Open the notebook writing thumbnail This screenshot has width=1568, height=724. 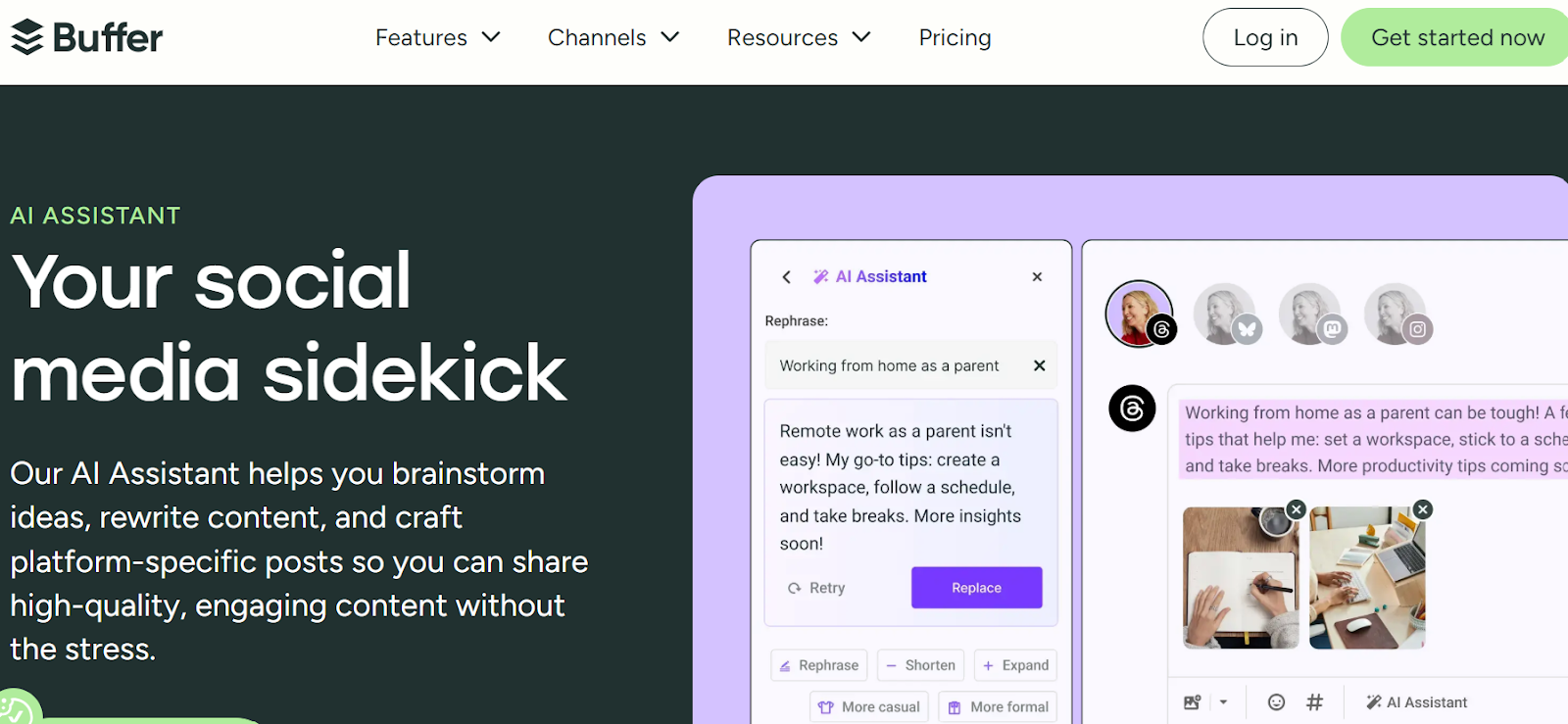(1241, 578)
